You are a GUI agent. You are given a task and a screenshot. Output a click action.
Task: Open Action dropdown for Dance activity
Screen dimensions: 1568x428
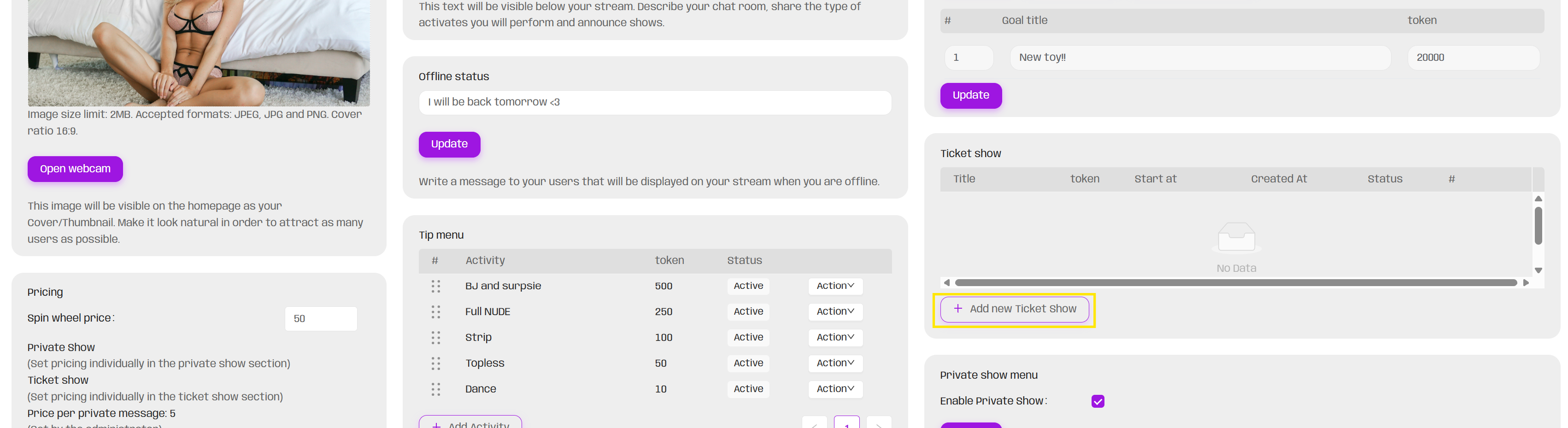[x=835, y=389]
